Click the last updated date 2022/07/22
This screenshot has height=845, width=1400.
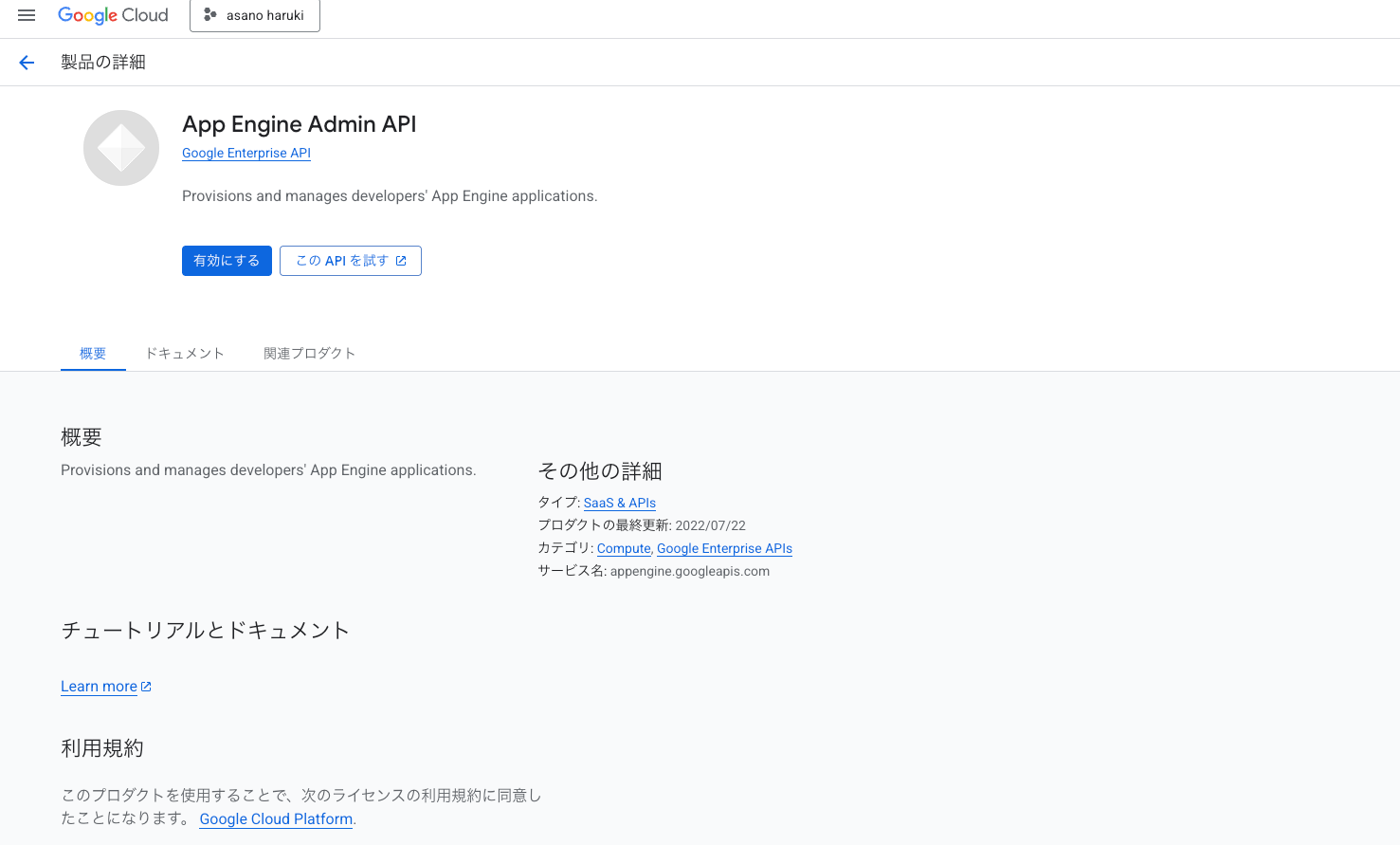pos(711,525)
